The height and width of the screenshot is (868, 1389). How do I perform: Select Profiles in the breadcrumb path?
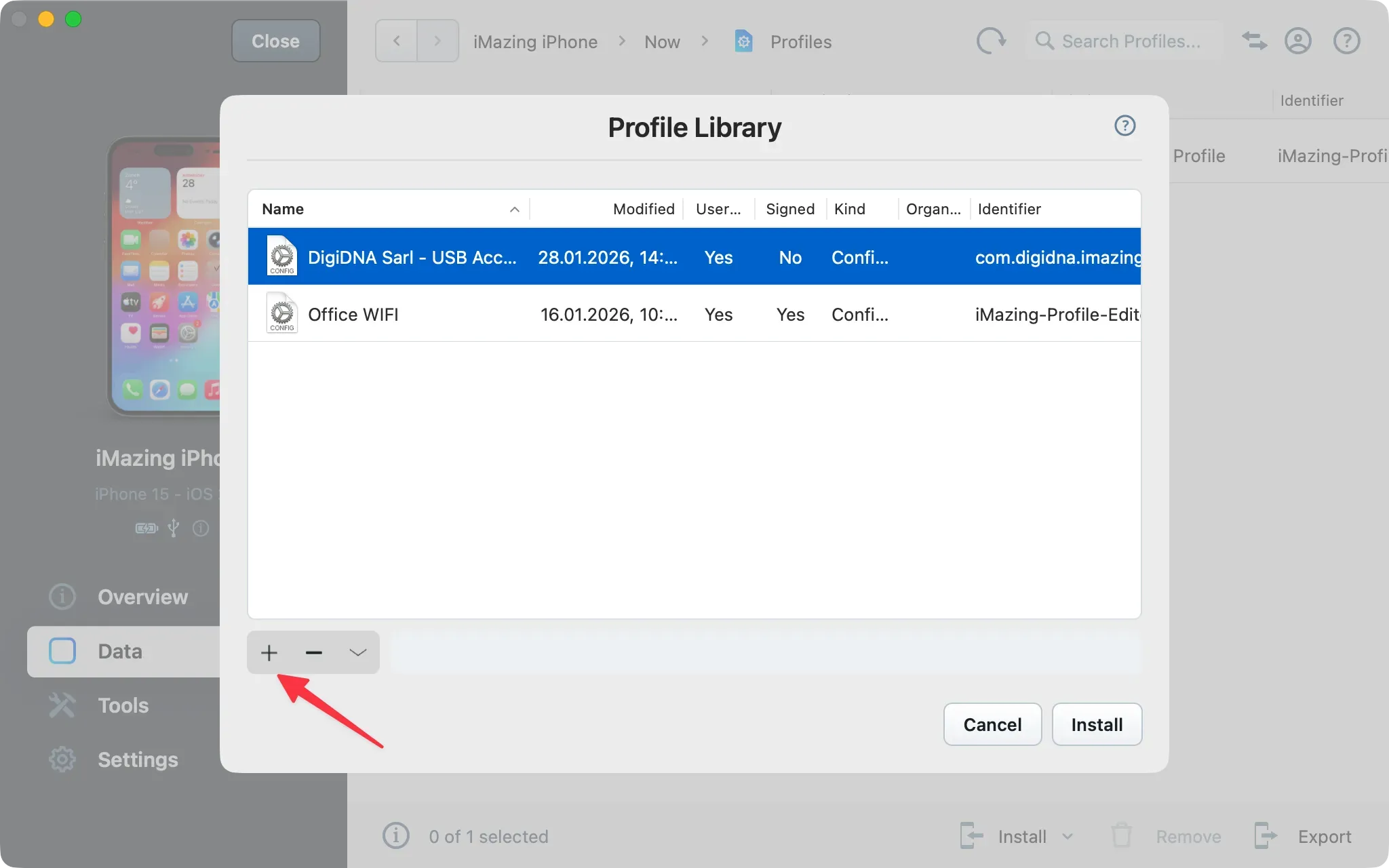800,41
